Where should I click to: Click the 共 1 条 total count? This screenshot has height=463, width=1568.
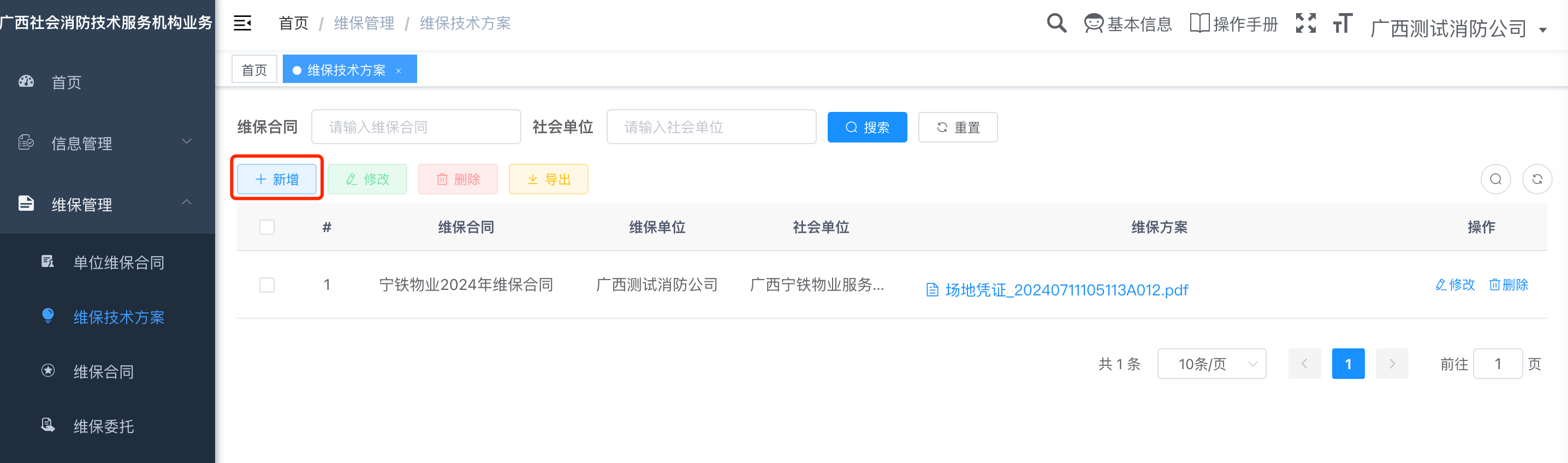click(1119, 364)
